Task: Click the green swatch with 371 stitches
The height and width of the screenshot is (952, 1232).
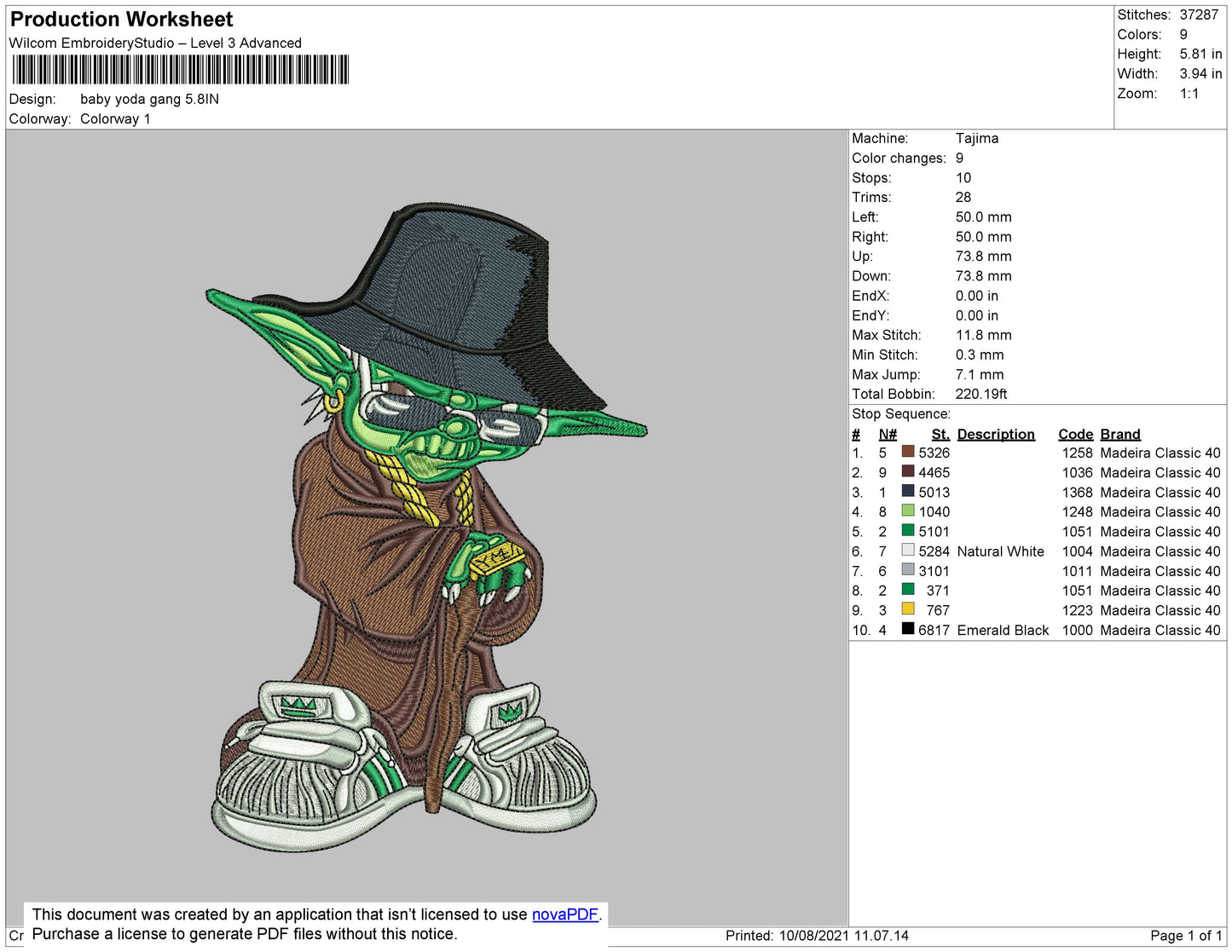Action: click(908, 589)
